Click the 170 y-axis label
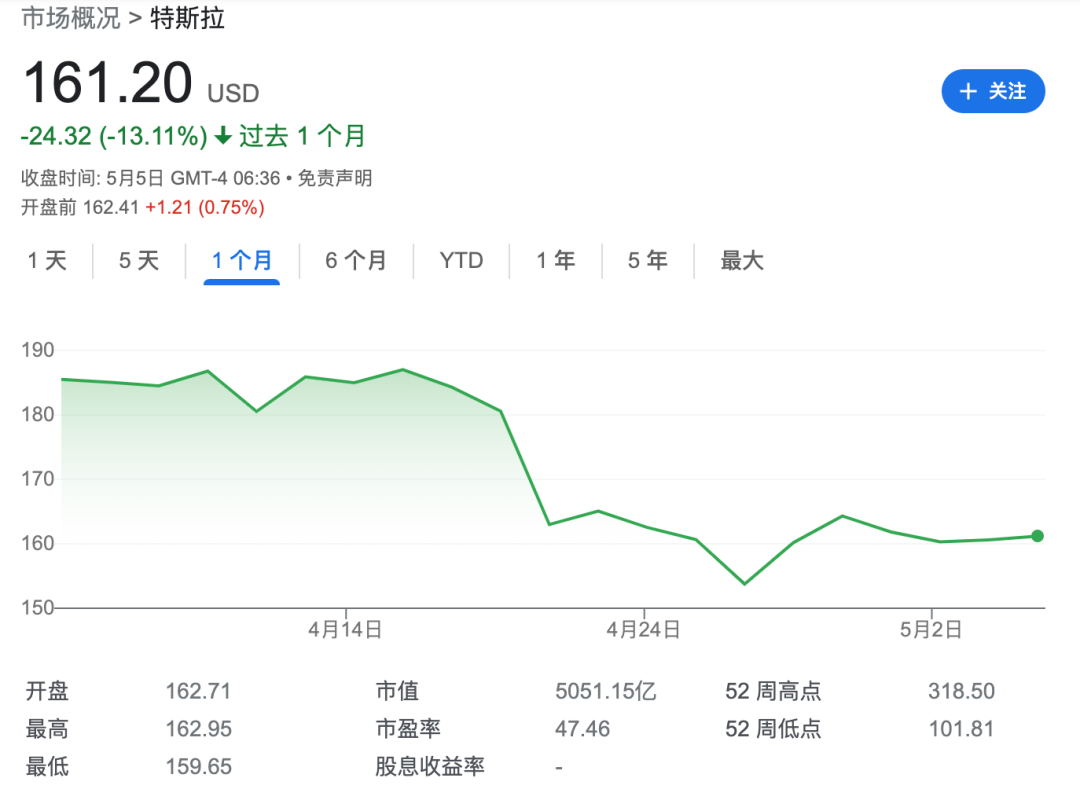Viewport: 1080px width, 800px height. (x=38, y=479)
